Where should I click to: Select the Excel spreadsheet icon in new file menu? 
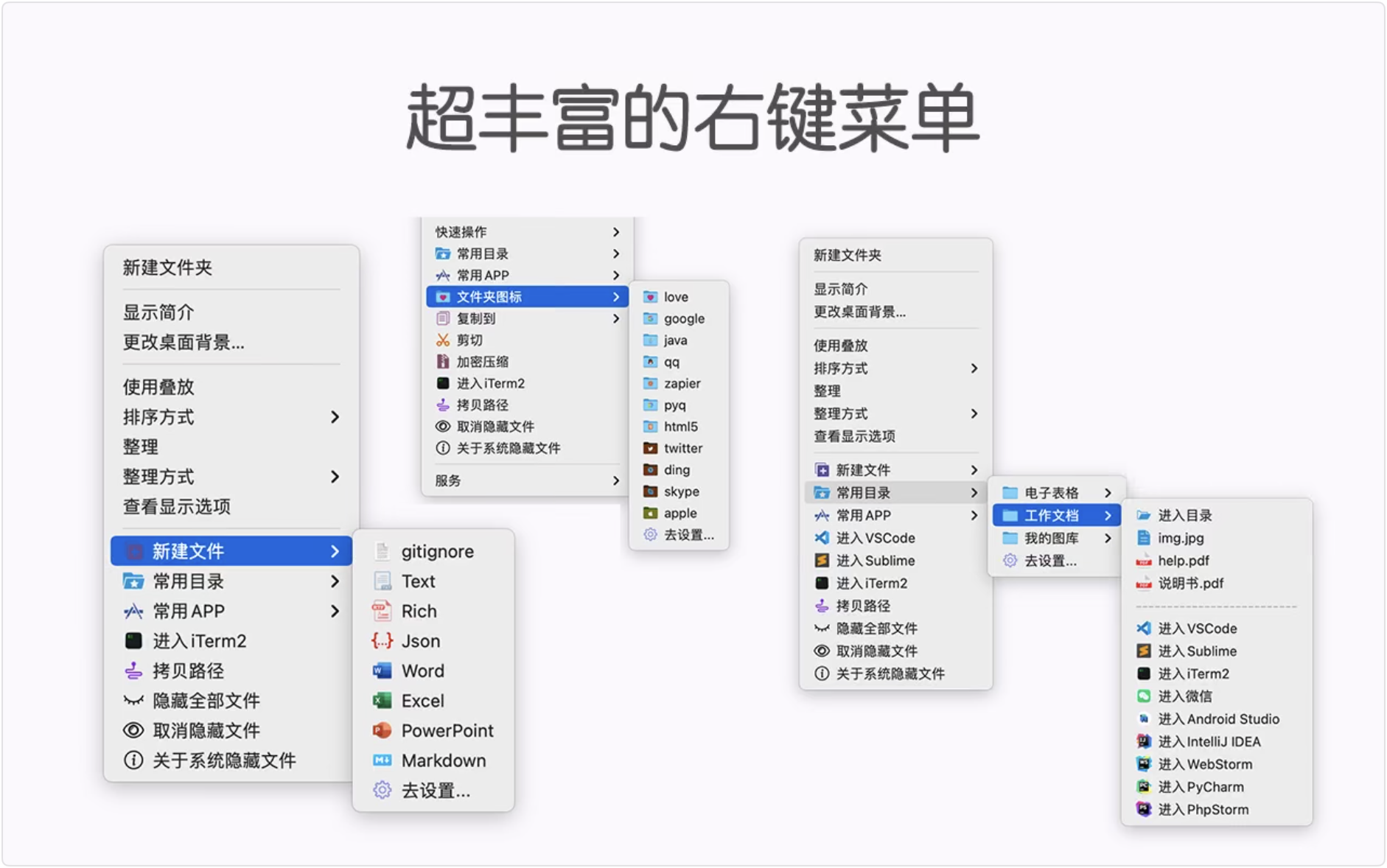coord(381,700)
